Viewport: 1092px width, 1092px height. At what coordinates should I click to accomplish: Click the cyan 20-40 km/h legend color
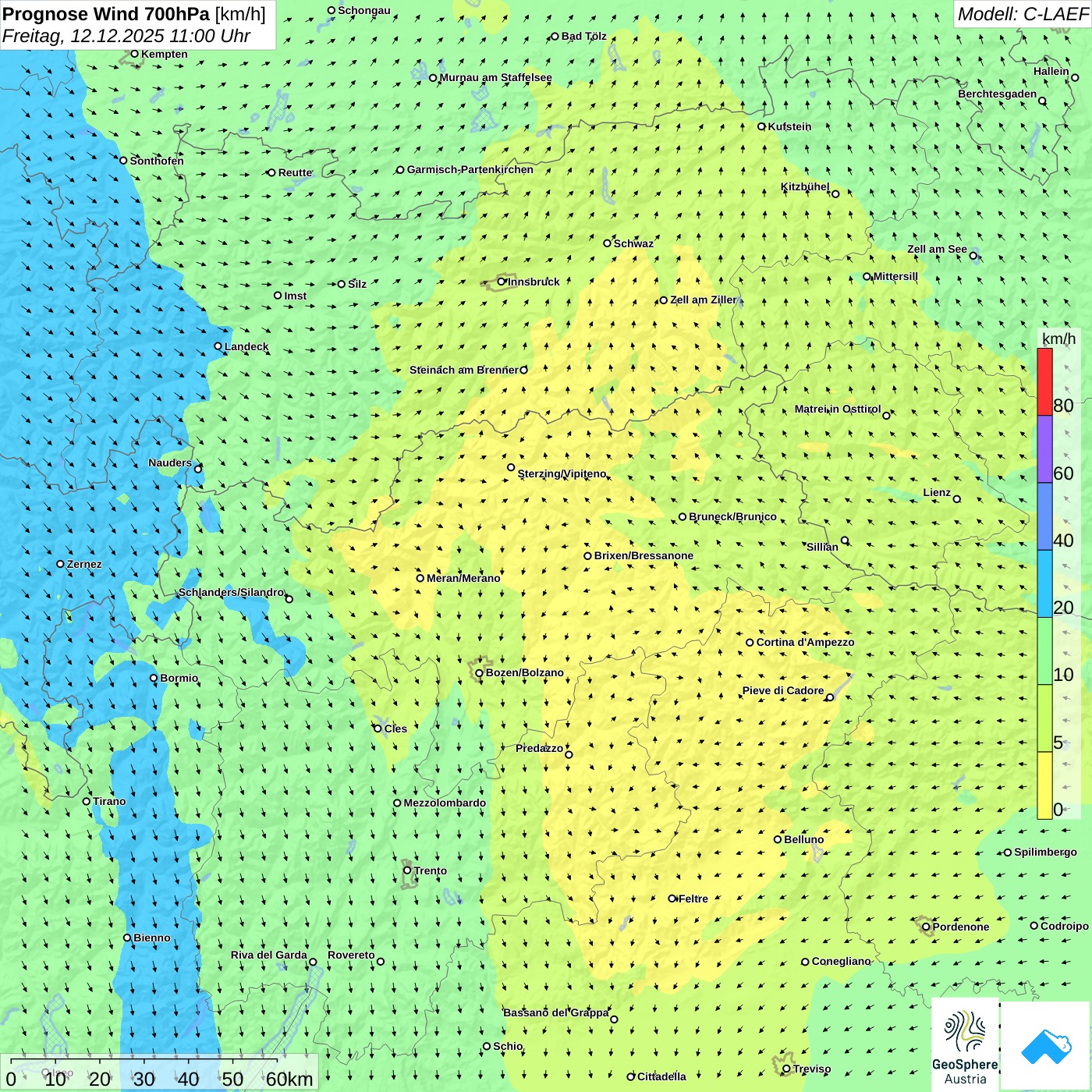point(1044,583)
